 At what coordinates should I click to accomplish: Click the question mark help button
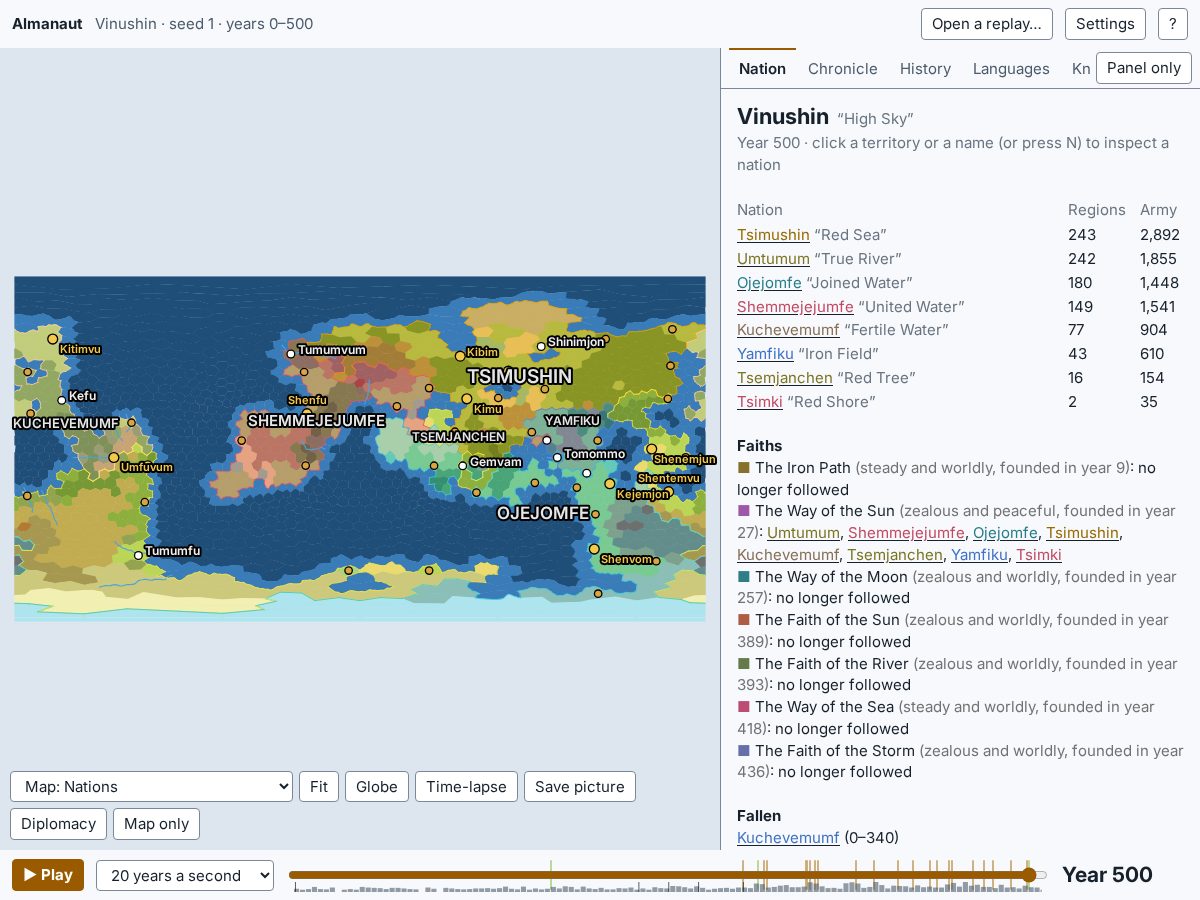tap(1172, 24)
